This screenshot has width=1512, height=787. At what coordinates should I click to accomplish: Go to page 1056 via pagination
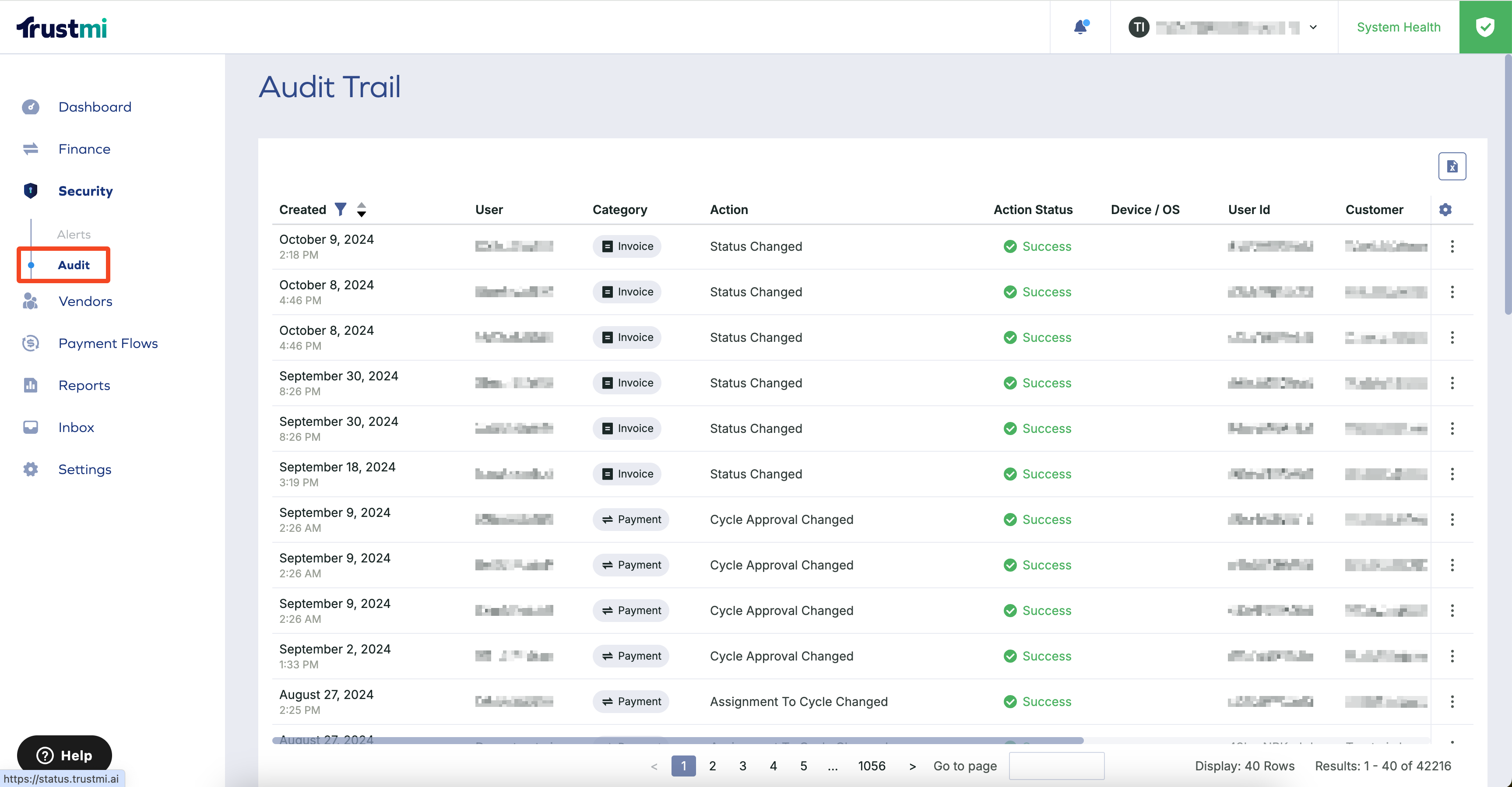point(872,766)
